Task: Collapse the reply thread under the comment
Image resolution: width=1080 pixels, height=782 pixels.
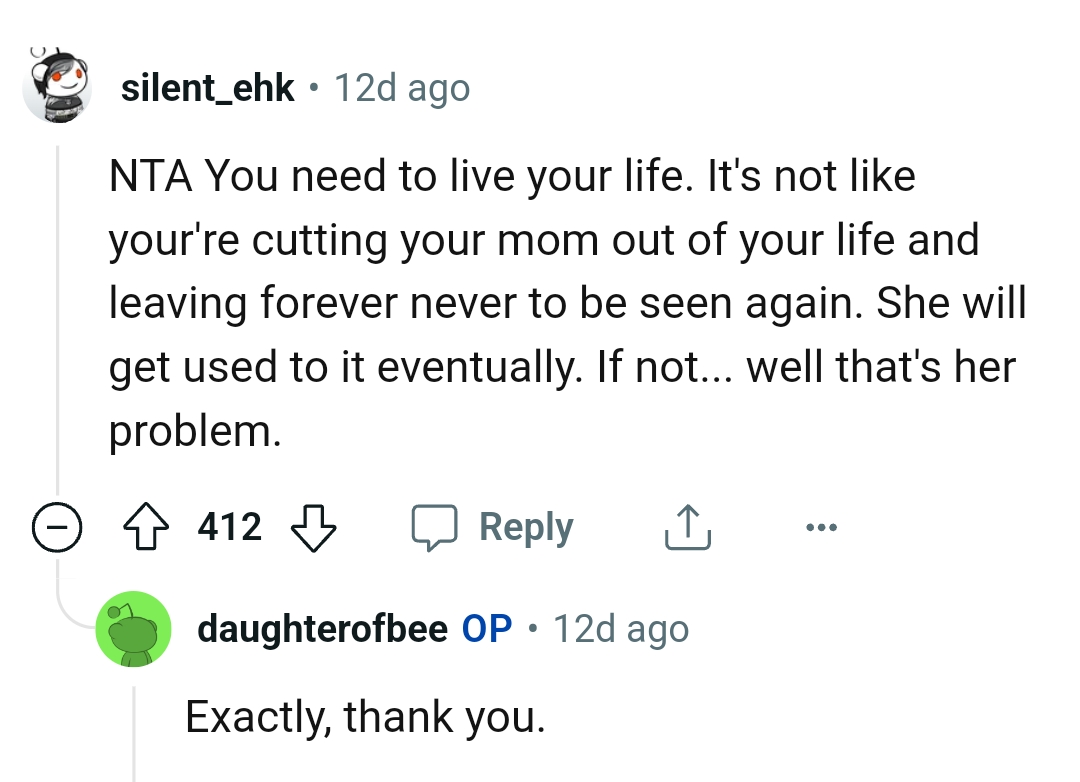Action: point(58,527)
